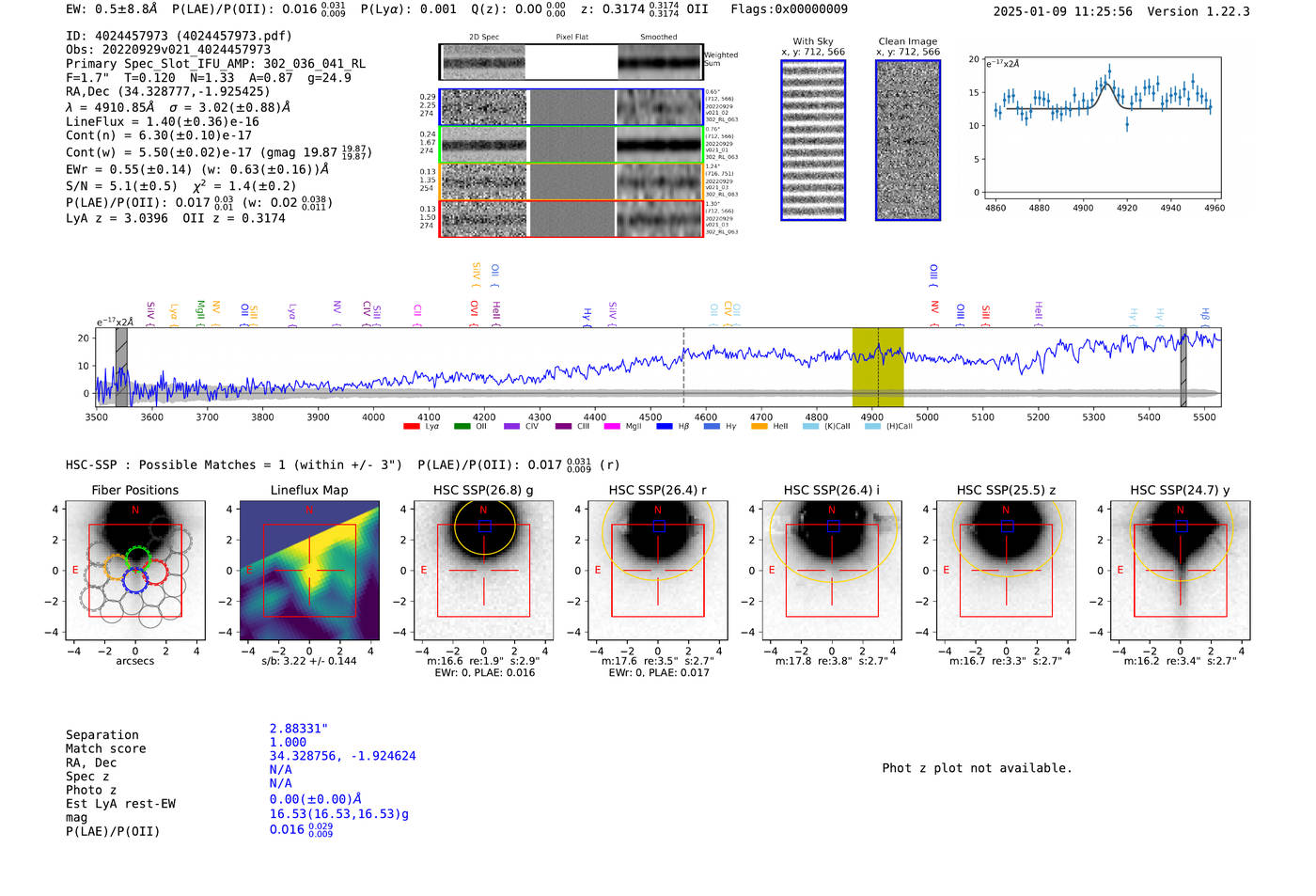1316x896 pixels.
Task: Click the yellow highlighted band in the spectrum
Action: click(x=878, y=368)
